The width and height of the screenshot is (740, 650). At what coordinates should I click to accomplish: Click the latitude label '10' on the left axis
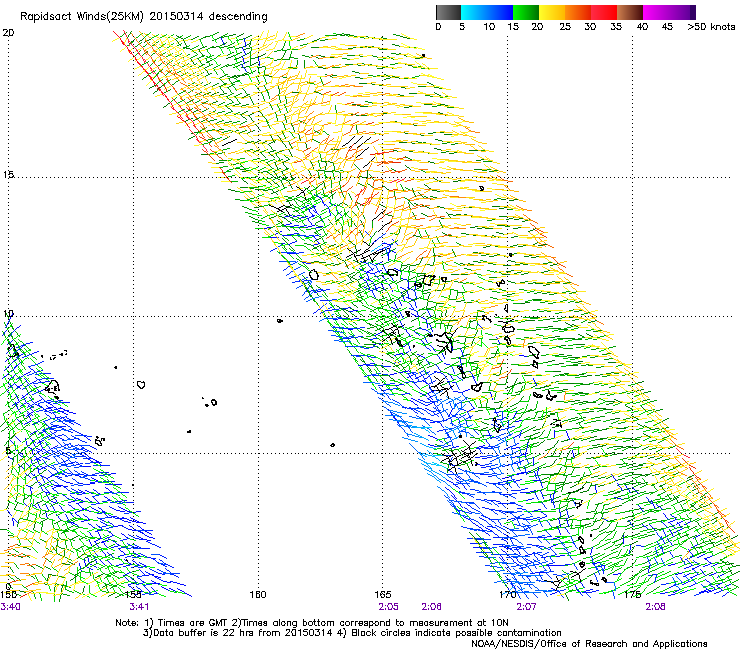click(8, 314)
